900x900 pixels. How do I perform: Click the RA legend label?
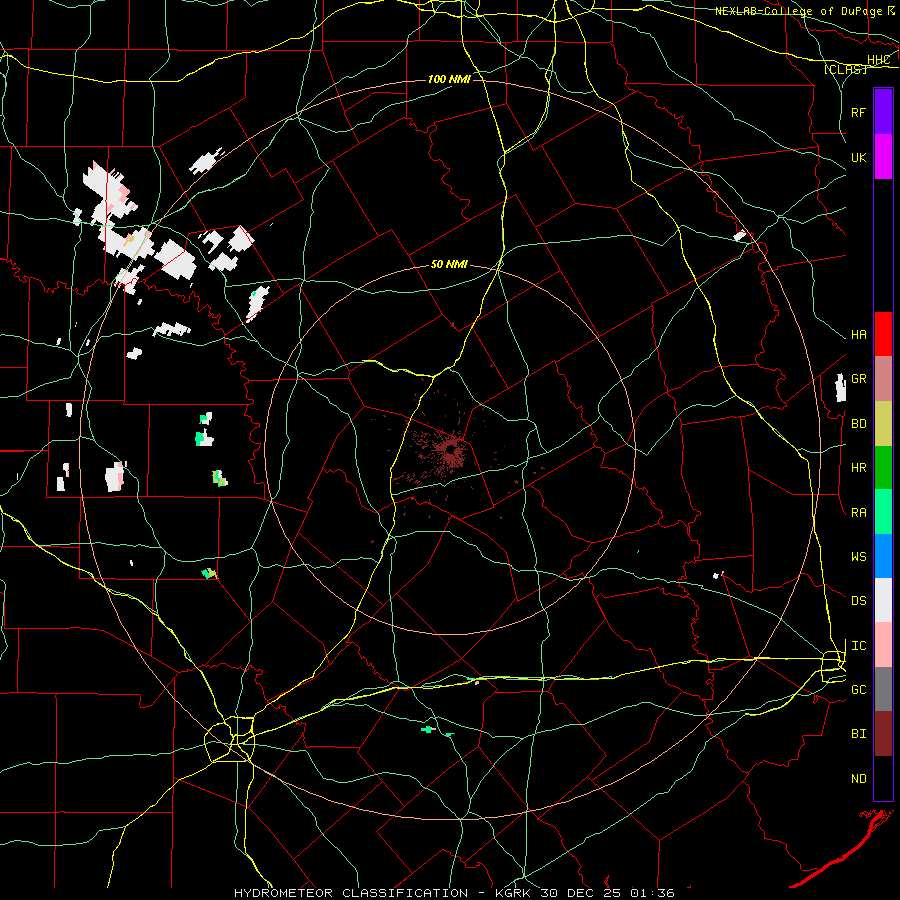click(858, 513)
